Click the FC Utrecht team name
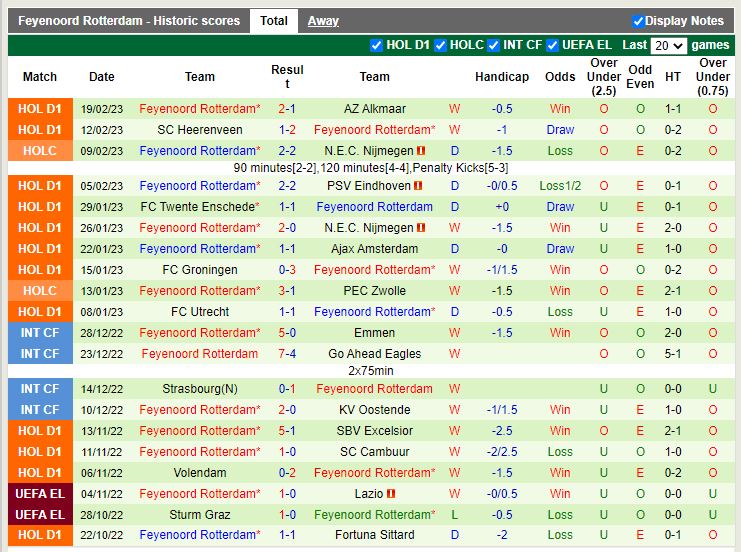Image resolution: width=741 pixels, height=552 pixels. [x=200, y=312]
